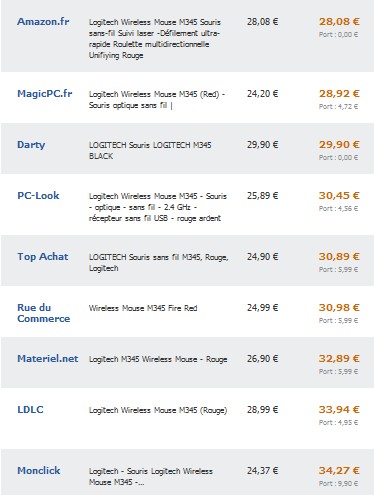Open 'LOGITECH Souris LOGITECH M345 BLACK' description

tap(150, 151)
